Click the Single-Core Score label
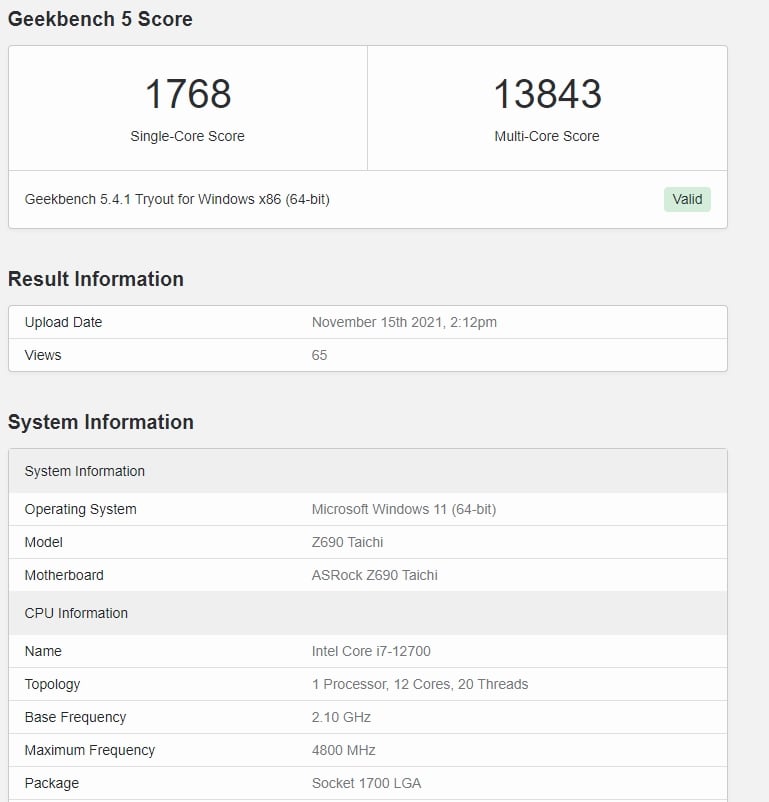The height and width of the screenshot is (802, 769). tap(187, 136)
